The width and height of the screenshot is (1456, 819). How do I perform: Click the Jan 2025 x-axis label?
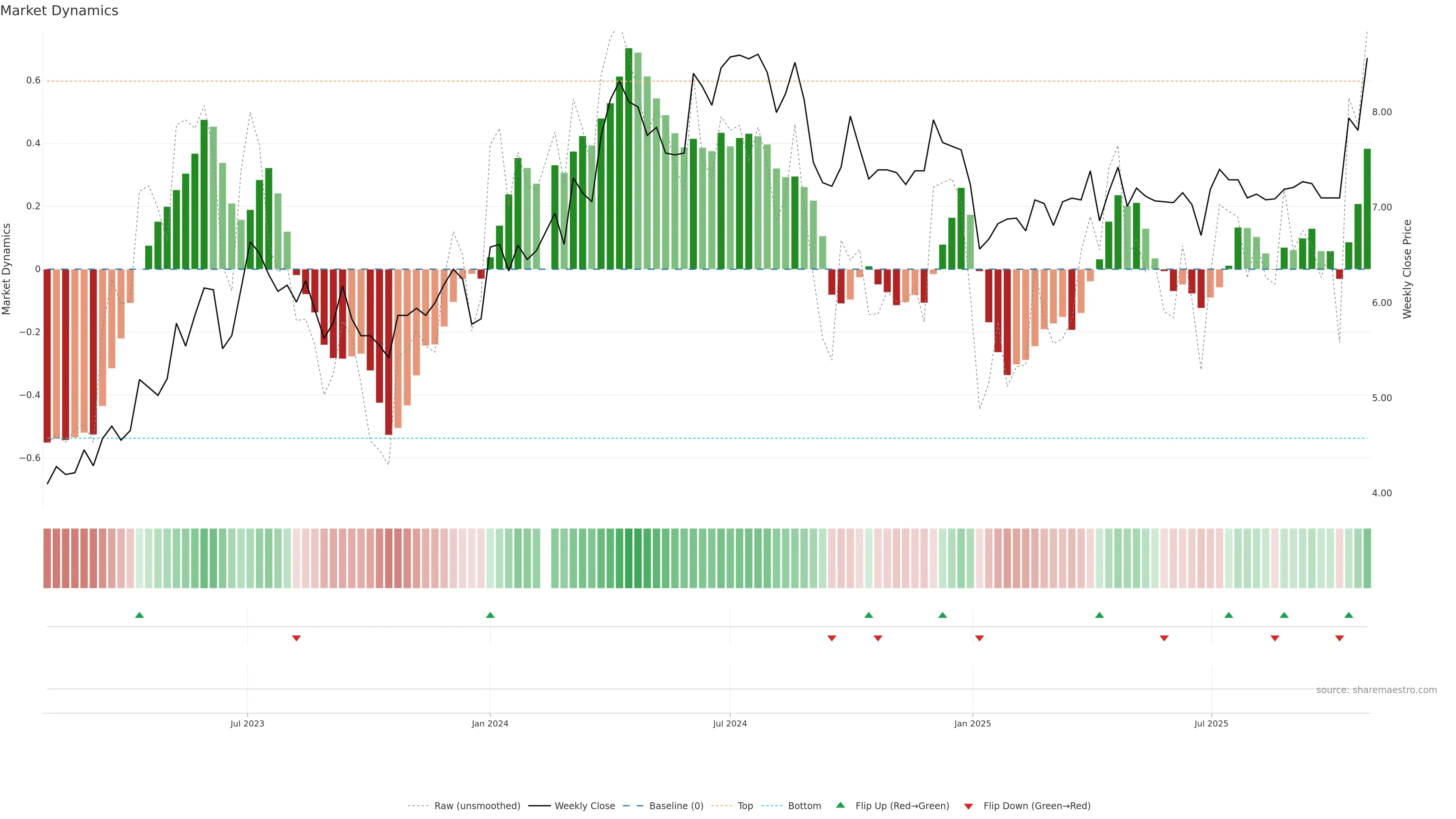click(972, 723)
